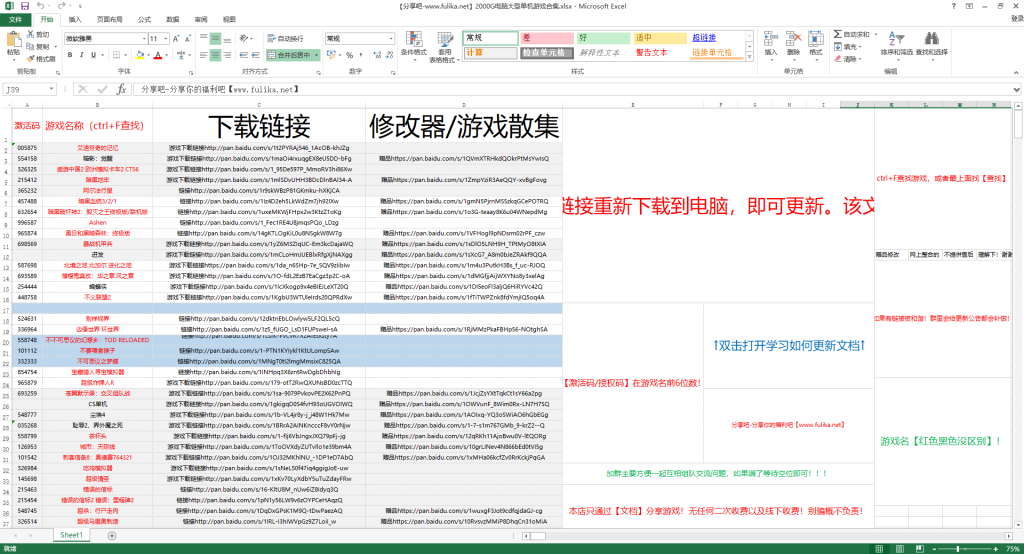
Task: Activate the Format Painter (格式刷)
Action: pos(41,59)
